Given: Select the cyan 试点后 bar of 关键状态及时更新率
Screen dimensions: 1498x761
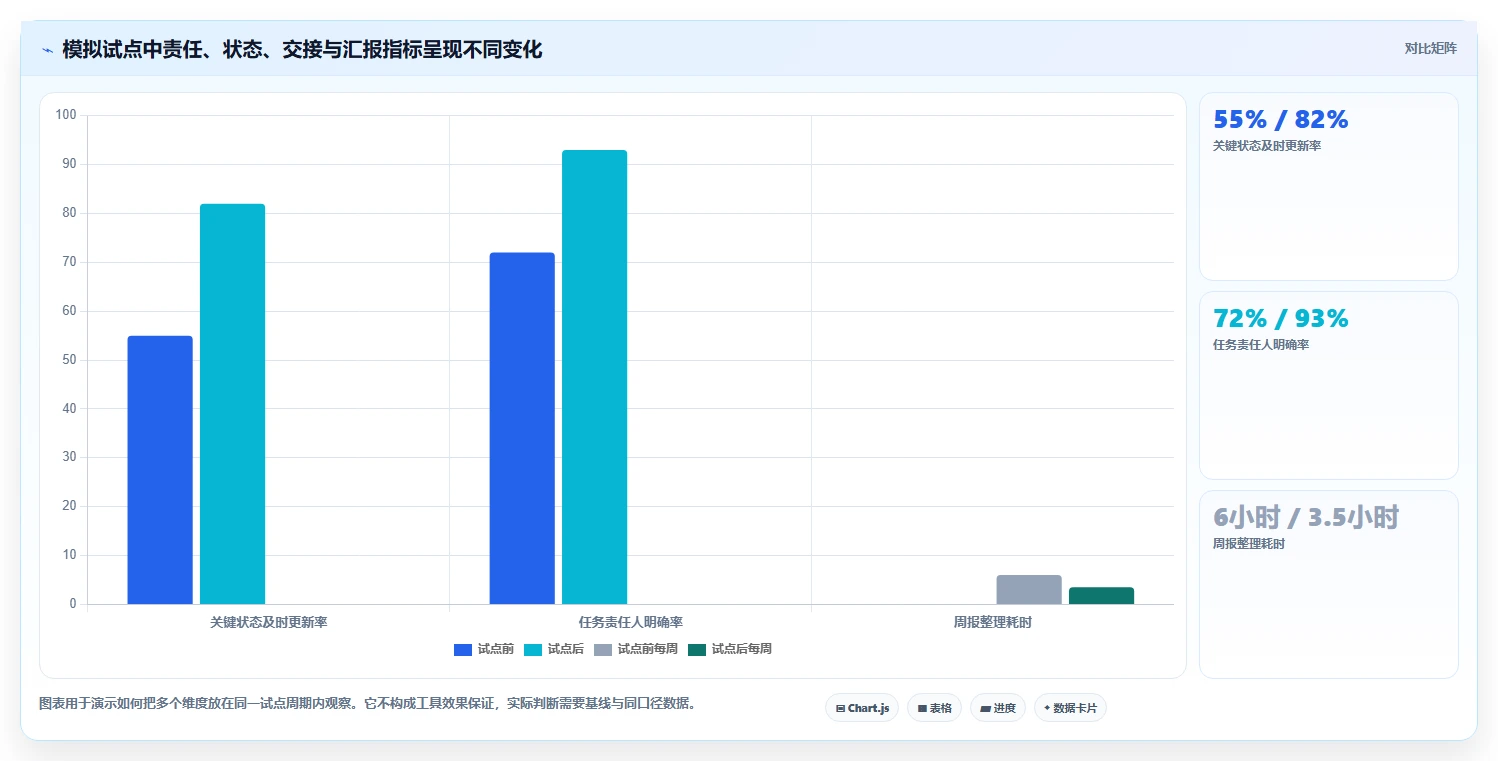Looking at the screenshot, I should coord(232,404).
